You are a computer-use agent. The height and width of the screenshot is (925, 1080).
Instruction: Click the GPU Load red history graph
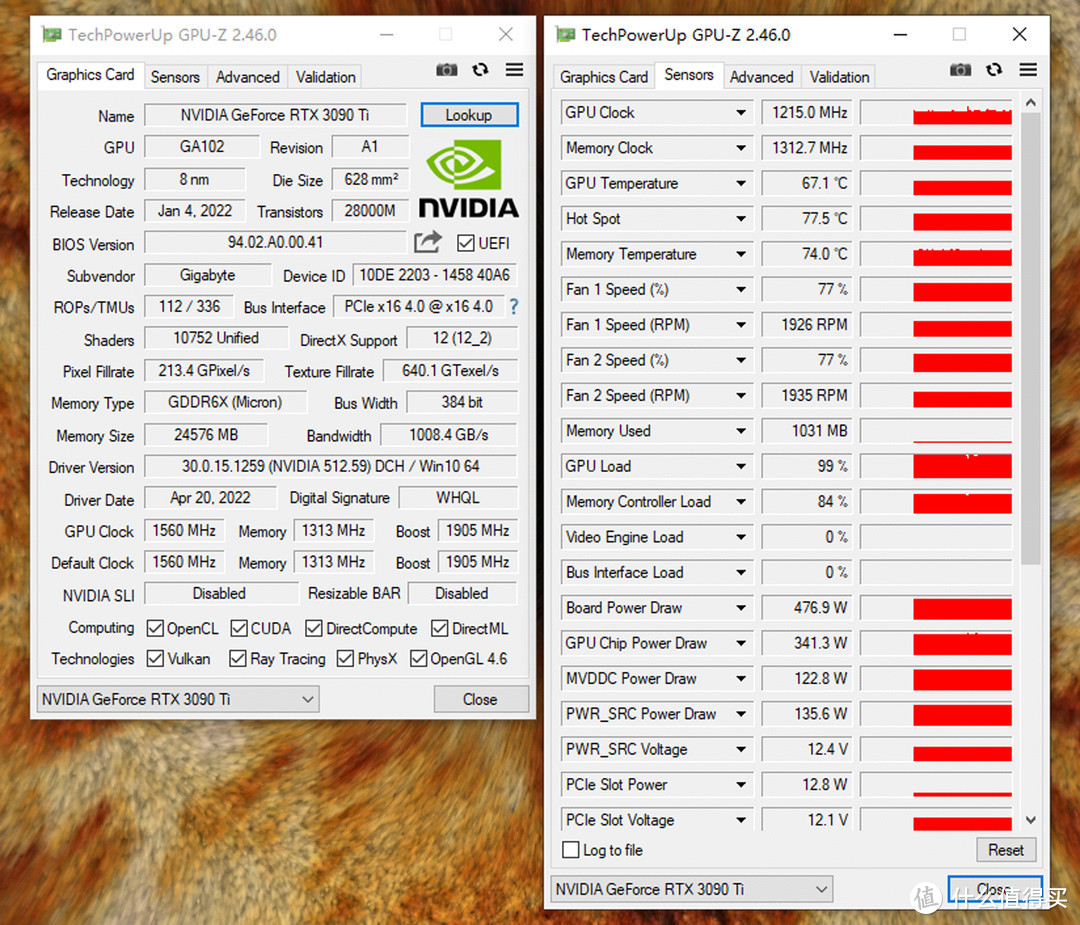coord(936,466)
